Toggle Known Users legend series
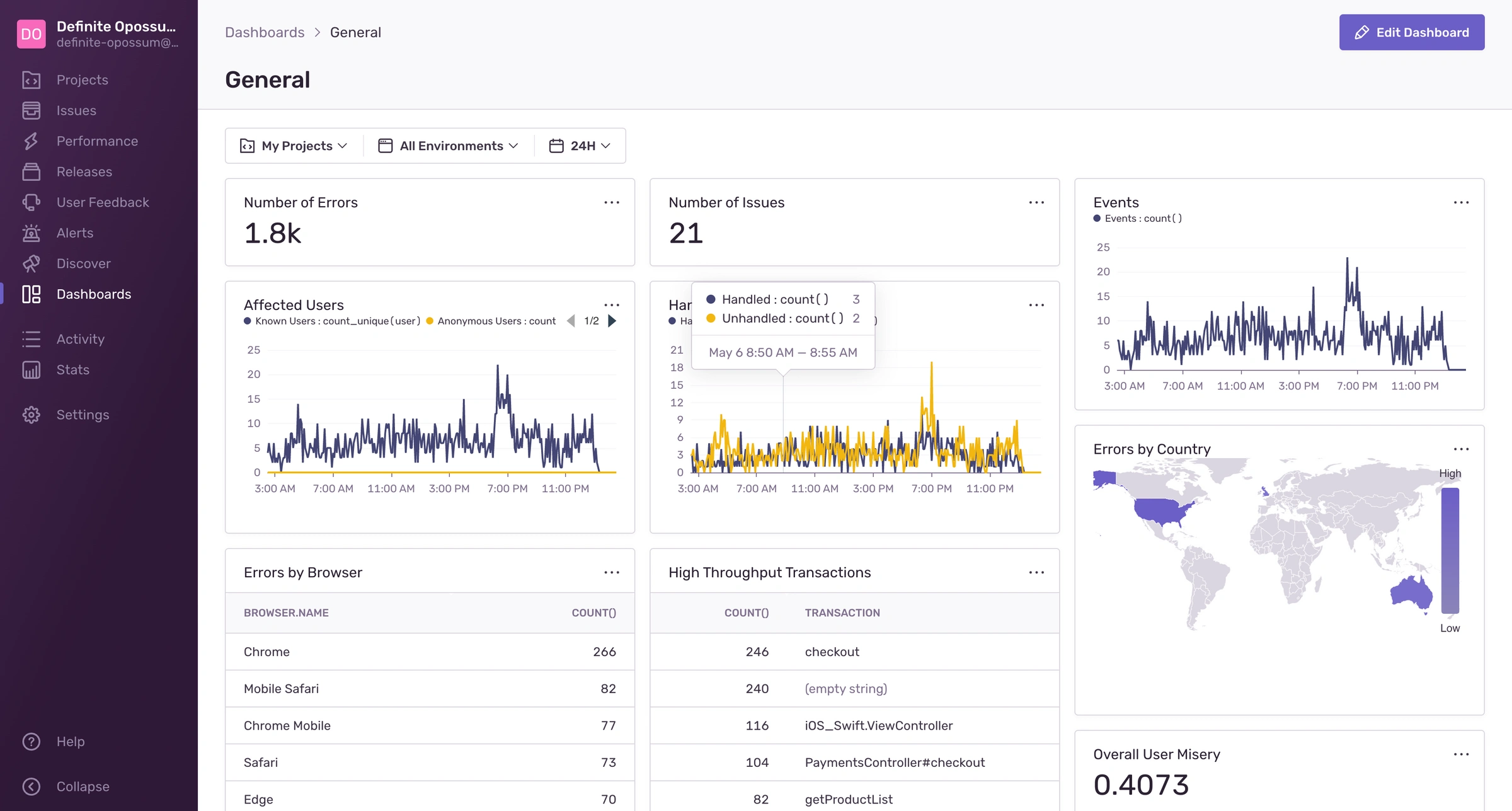The height and width of the screenshot is (811, 1512). tap(332, 321)
